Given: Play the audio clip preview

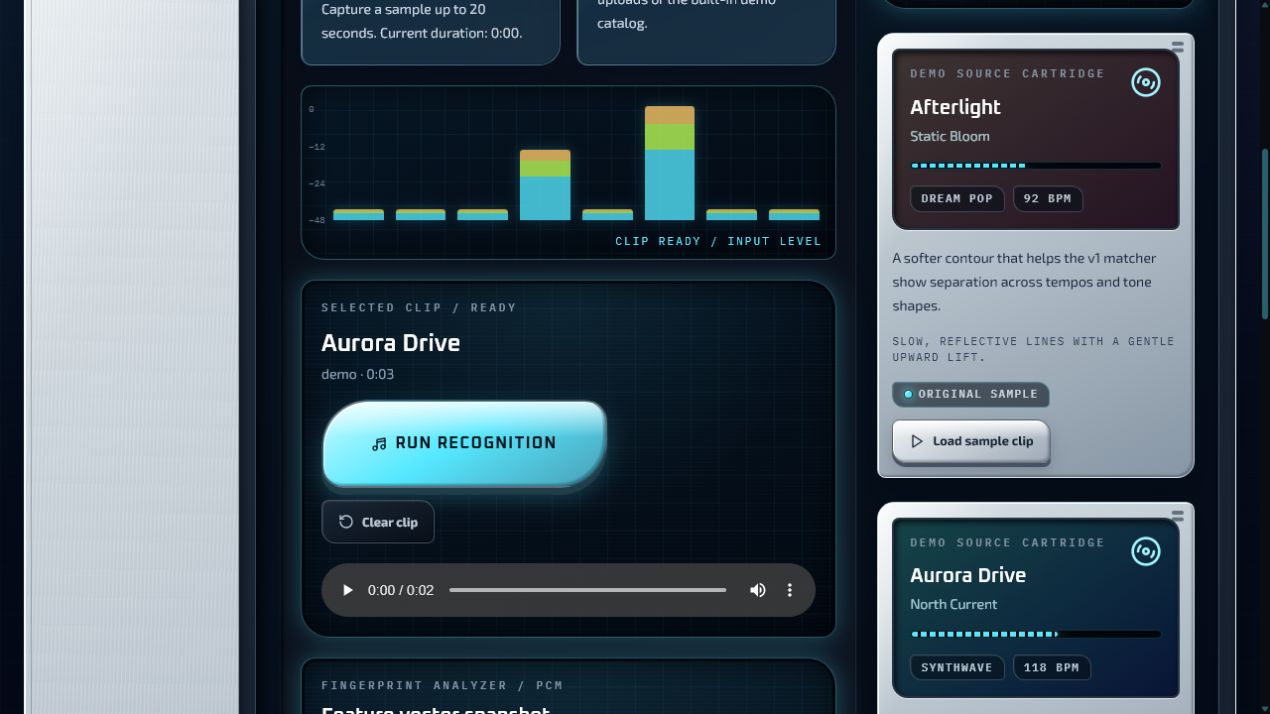Looking at the screenshot, I should tap(348, 590).
